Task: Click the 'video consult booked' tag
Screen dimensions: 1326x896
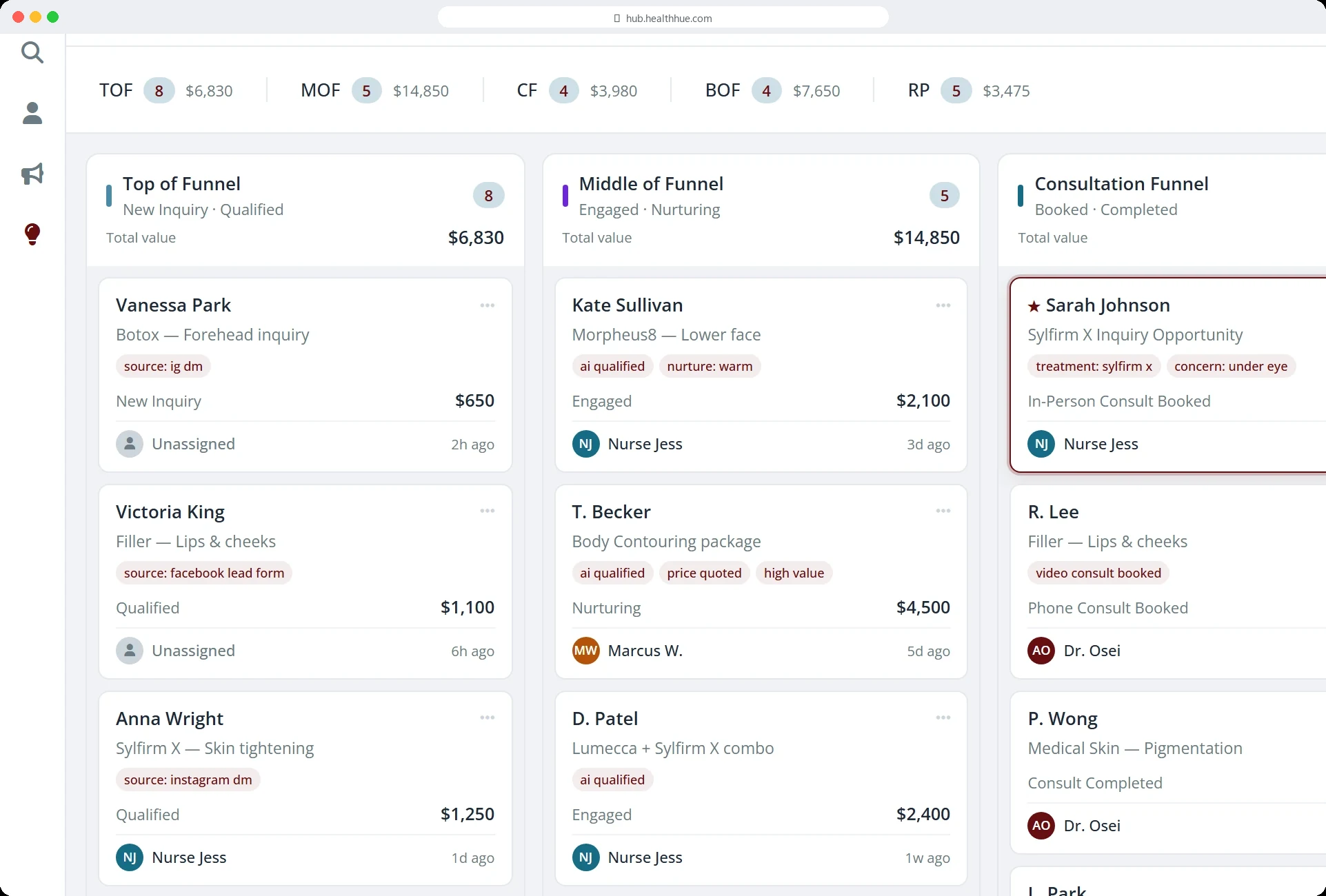Action: coord(1098,573)
